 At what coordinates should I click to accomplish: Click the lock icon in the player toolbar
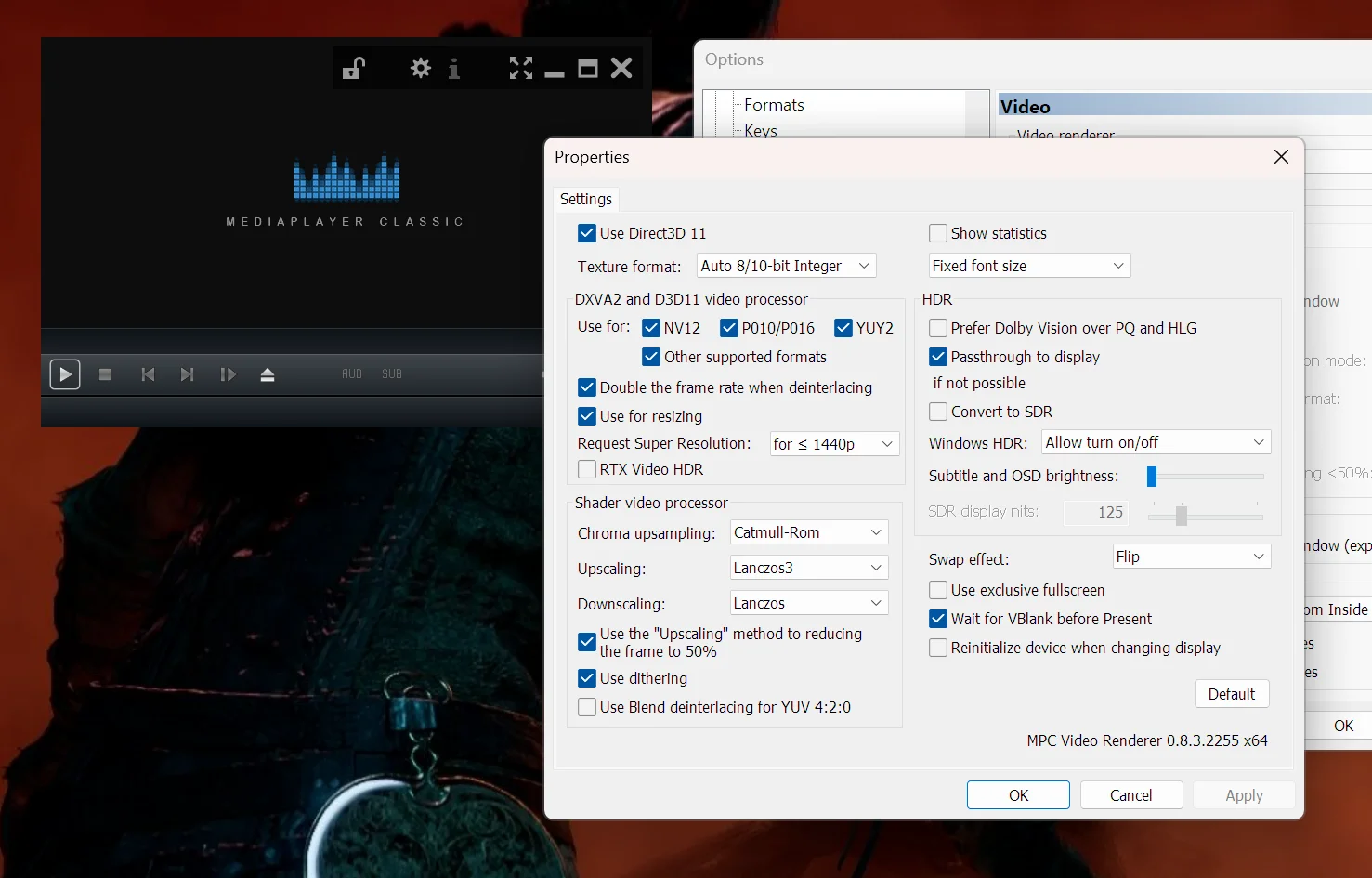pos(353,69)
